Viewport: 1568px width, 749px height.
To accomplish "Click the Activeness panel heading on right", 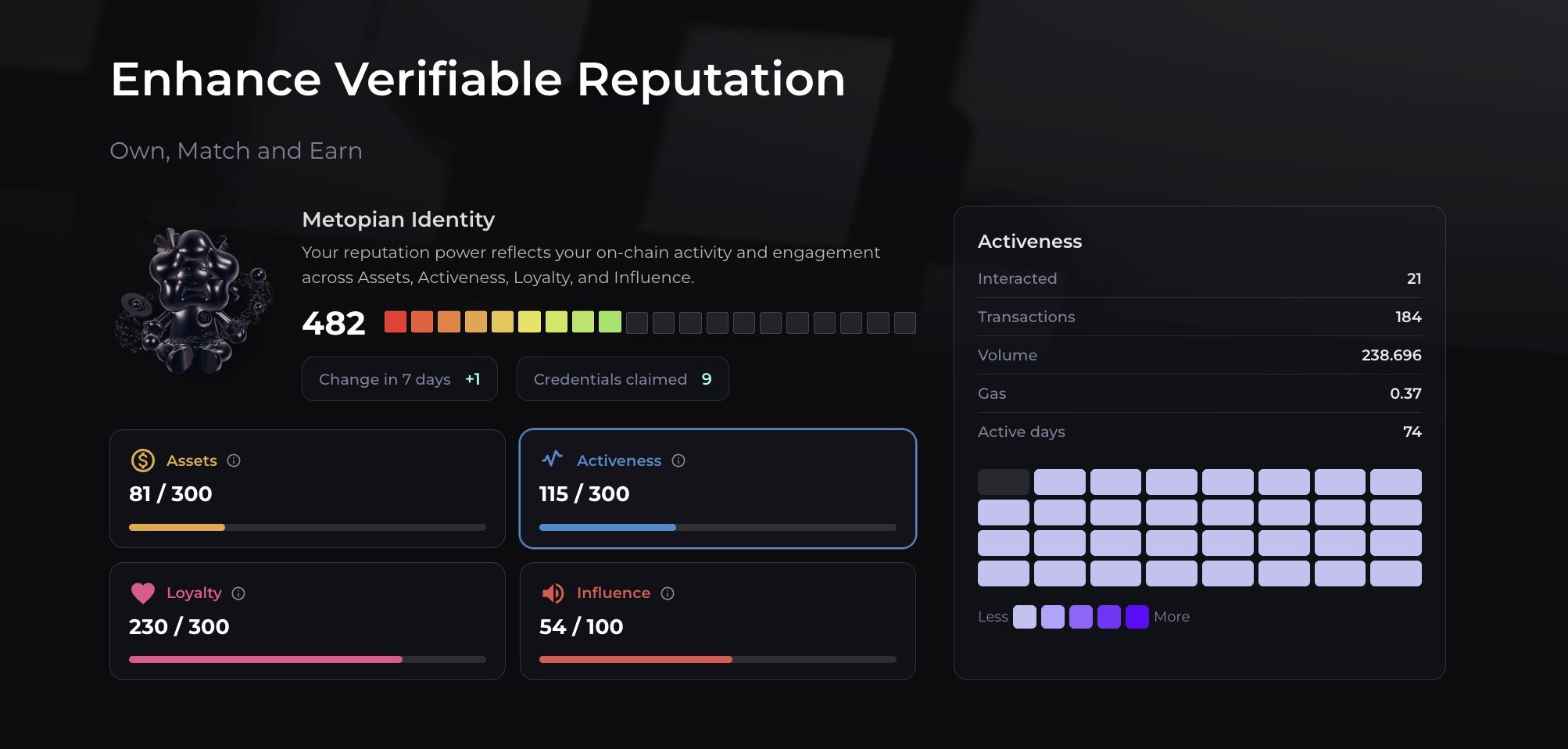I will pos(1030,242).
